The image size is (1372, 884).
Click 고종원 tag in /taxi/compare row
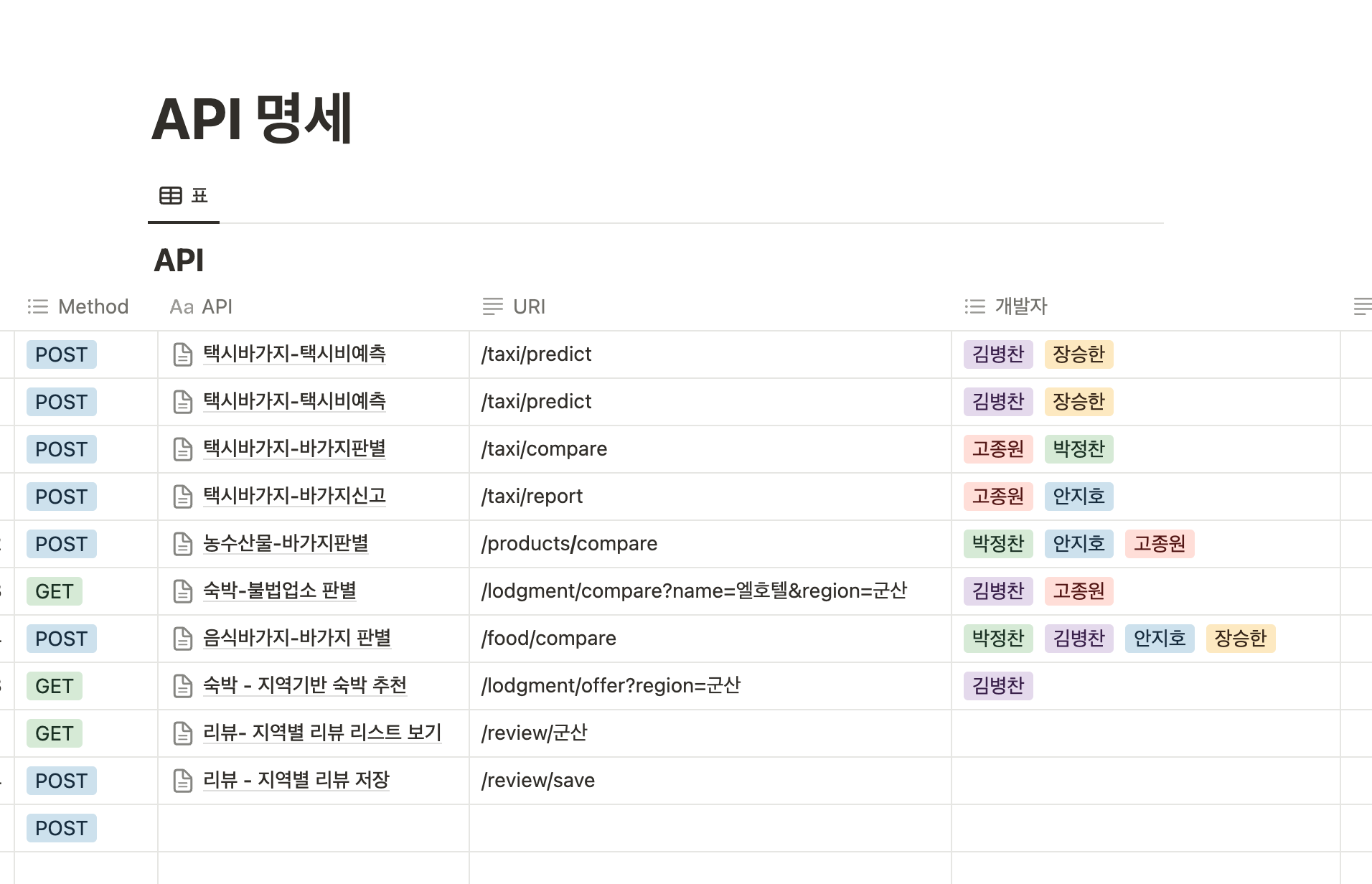point(998,449)
